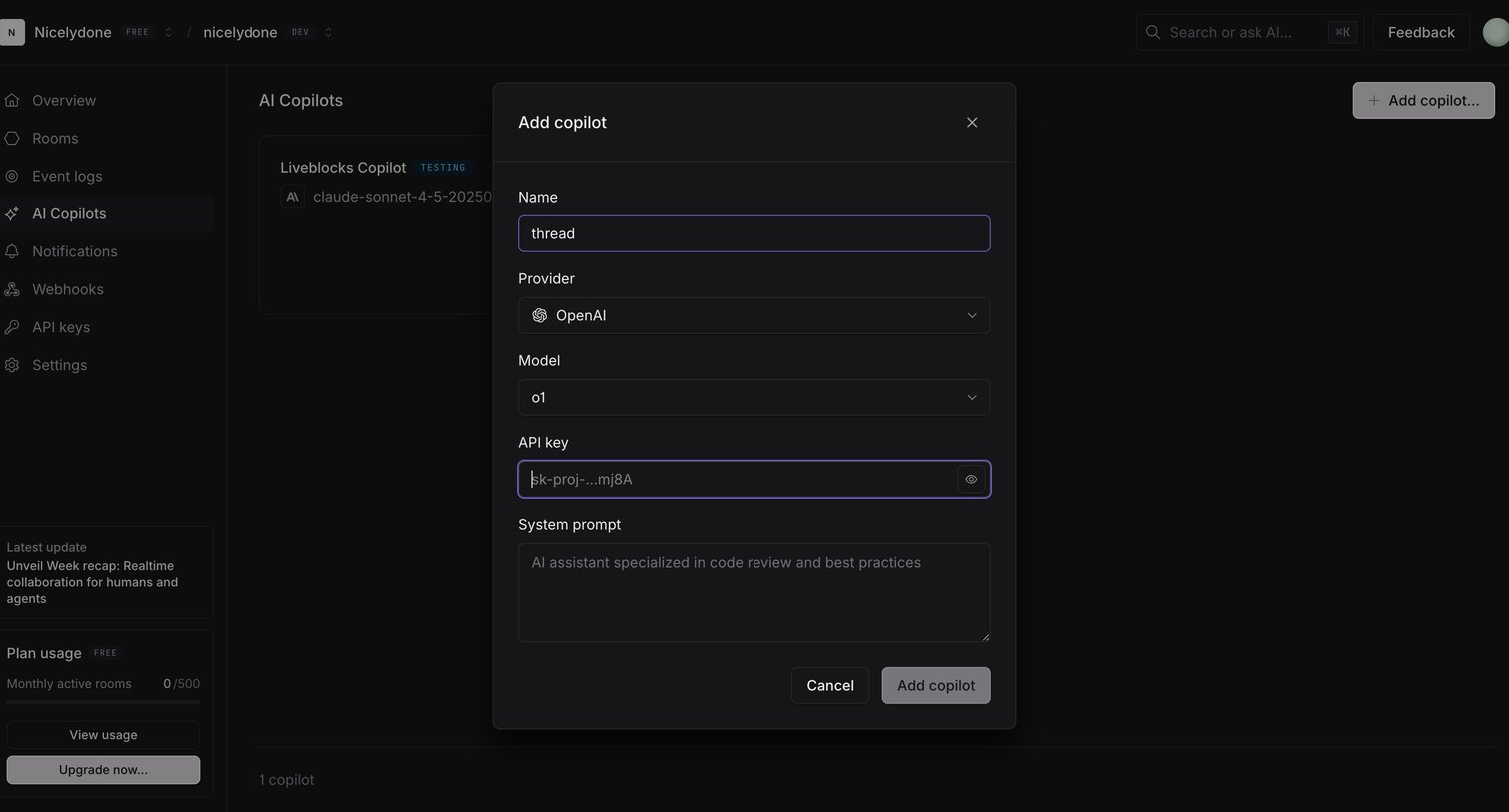Screen dimensions: 1509x812
Task: Open the Liveblocks Copilot card title
Action: [x=343, y=167]
